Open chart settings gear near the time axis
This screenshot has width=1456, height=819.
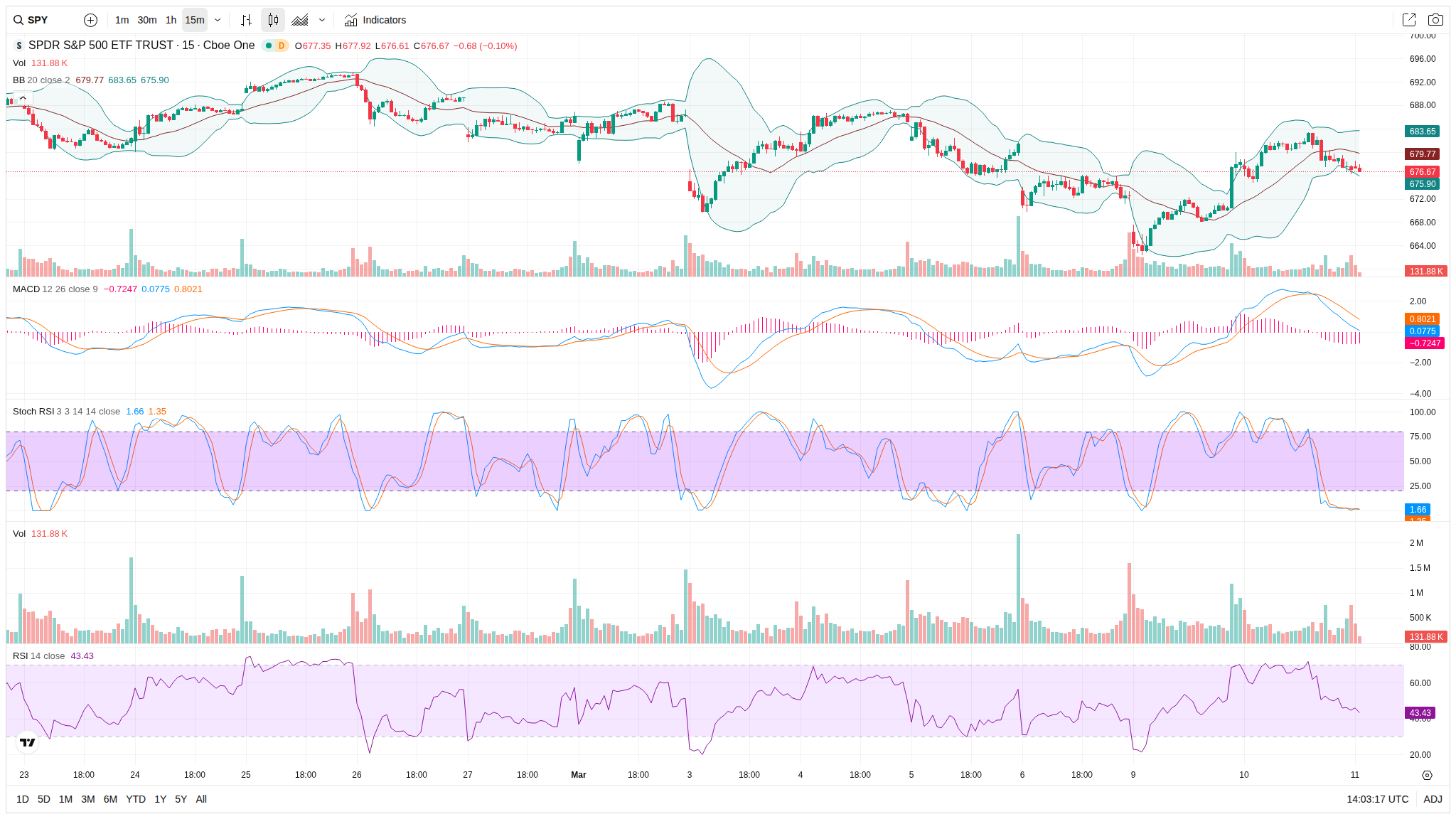1426,775
